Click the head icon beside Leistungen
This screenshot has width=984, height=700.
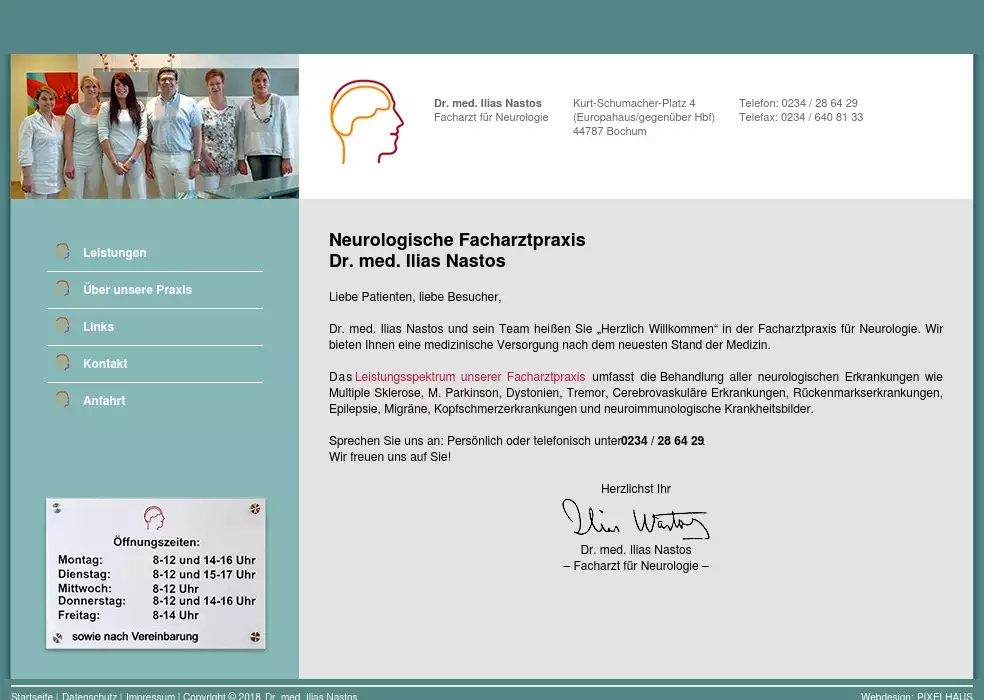(62, 252)
